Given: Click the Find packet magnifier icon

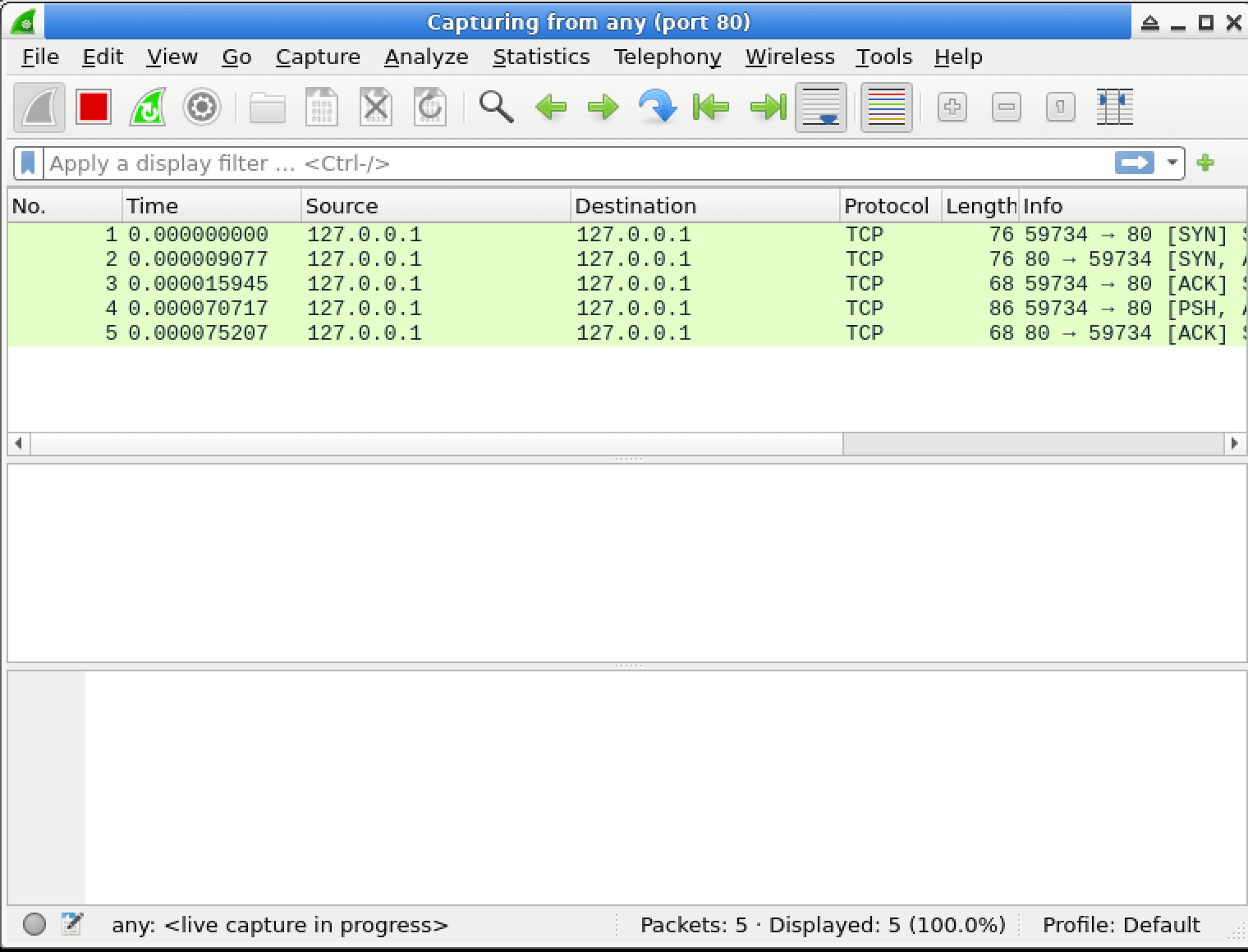Looking at the screenshot, I should 496,108.
